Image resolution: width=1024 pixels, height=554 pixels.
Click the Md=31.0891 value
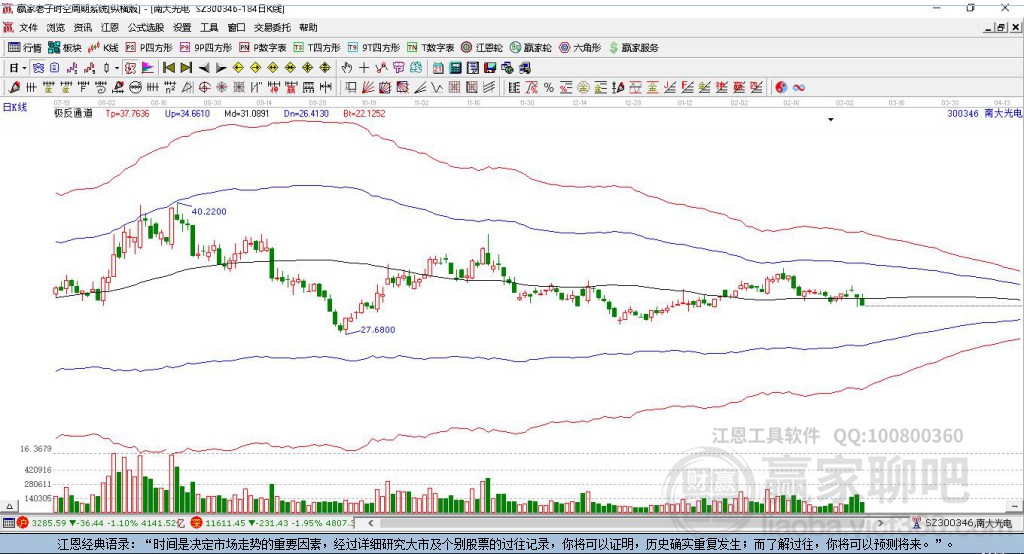(x=246, y=113)
